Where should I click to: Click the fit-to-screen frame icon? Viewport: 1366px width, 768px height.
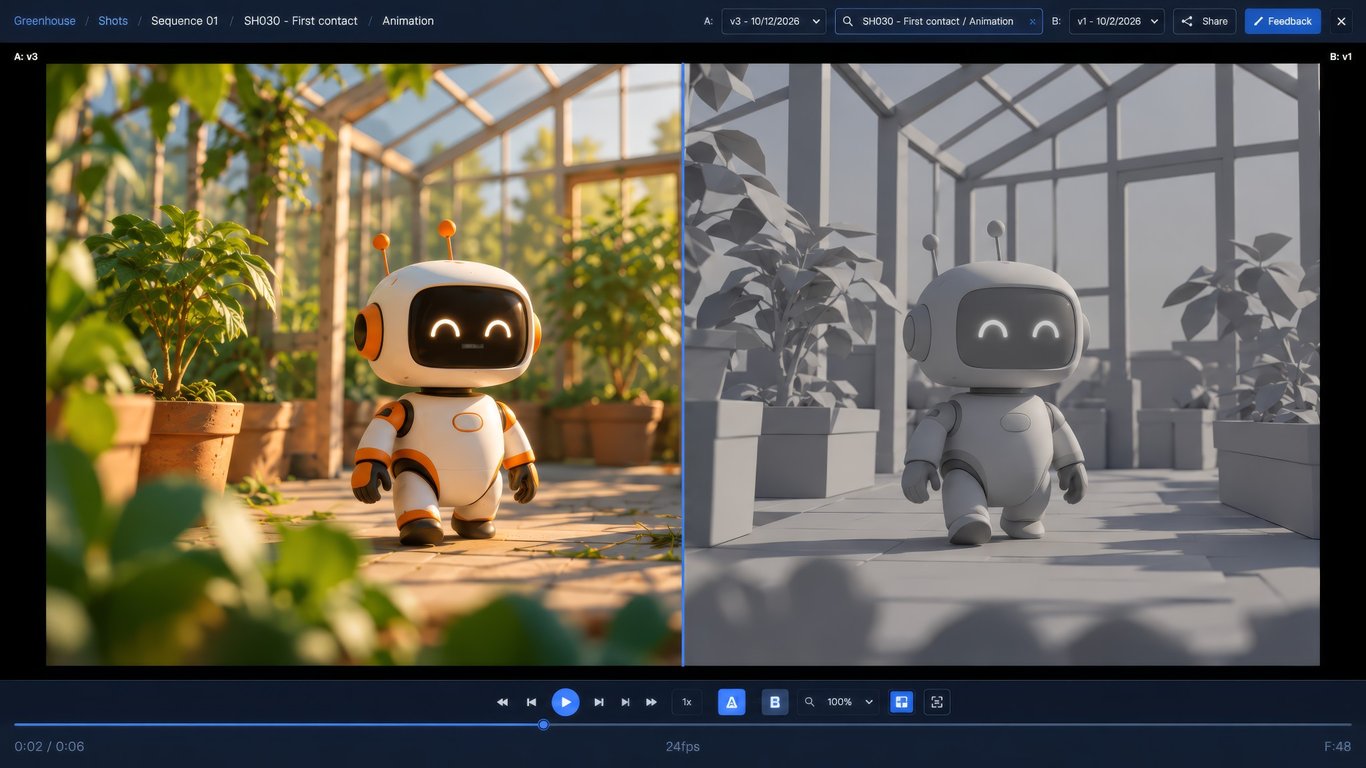937,702
